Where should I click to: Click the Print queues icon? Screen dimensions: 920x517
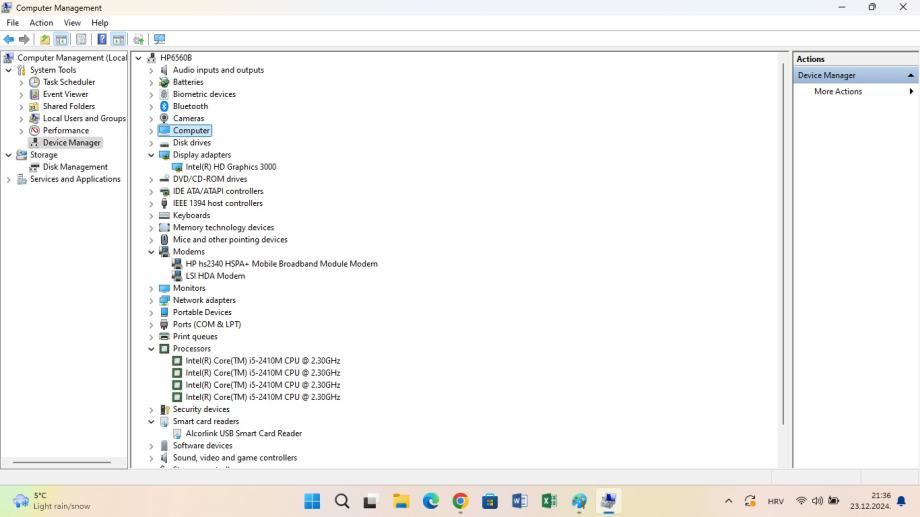(x=164, y=336)
